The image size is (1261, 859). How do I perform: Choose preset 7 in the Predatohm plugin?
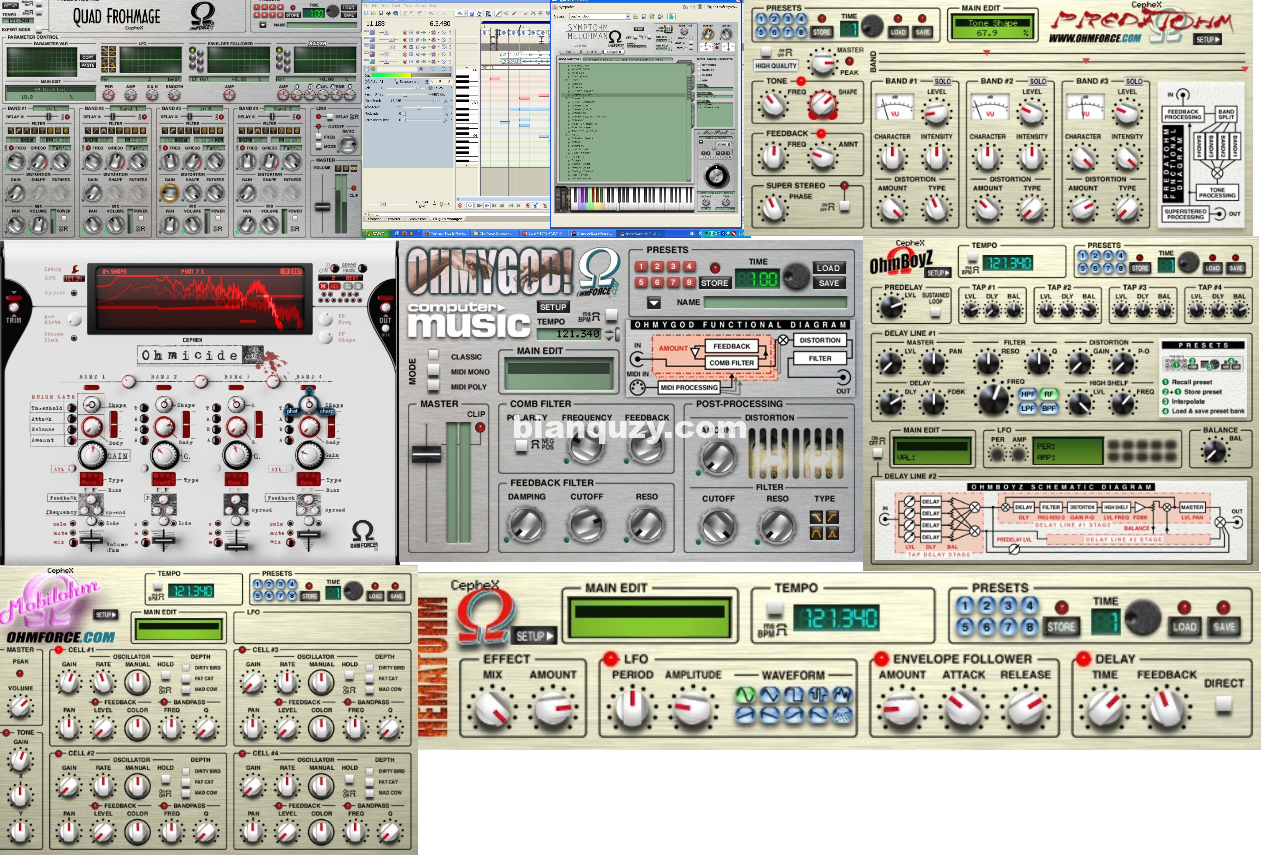(x=788, y=32)
